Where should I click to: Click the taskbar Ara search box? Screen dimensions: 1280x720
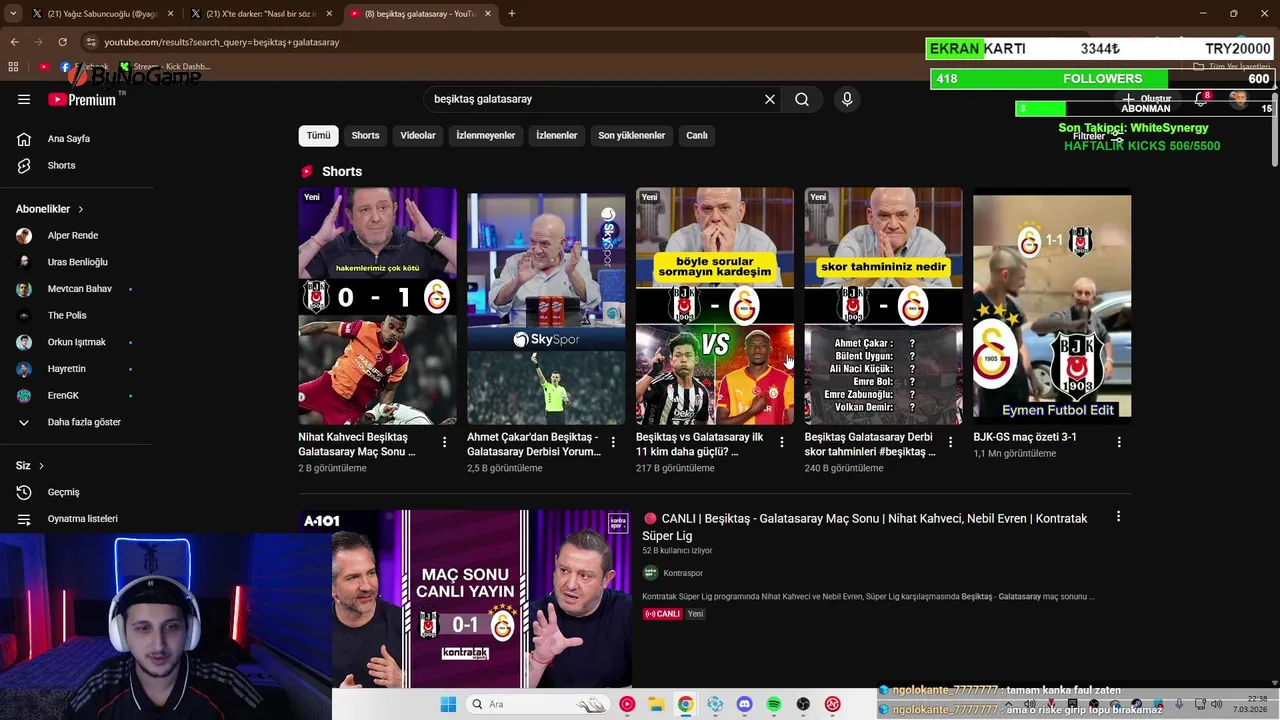point(540,704)
